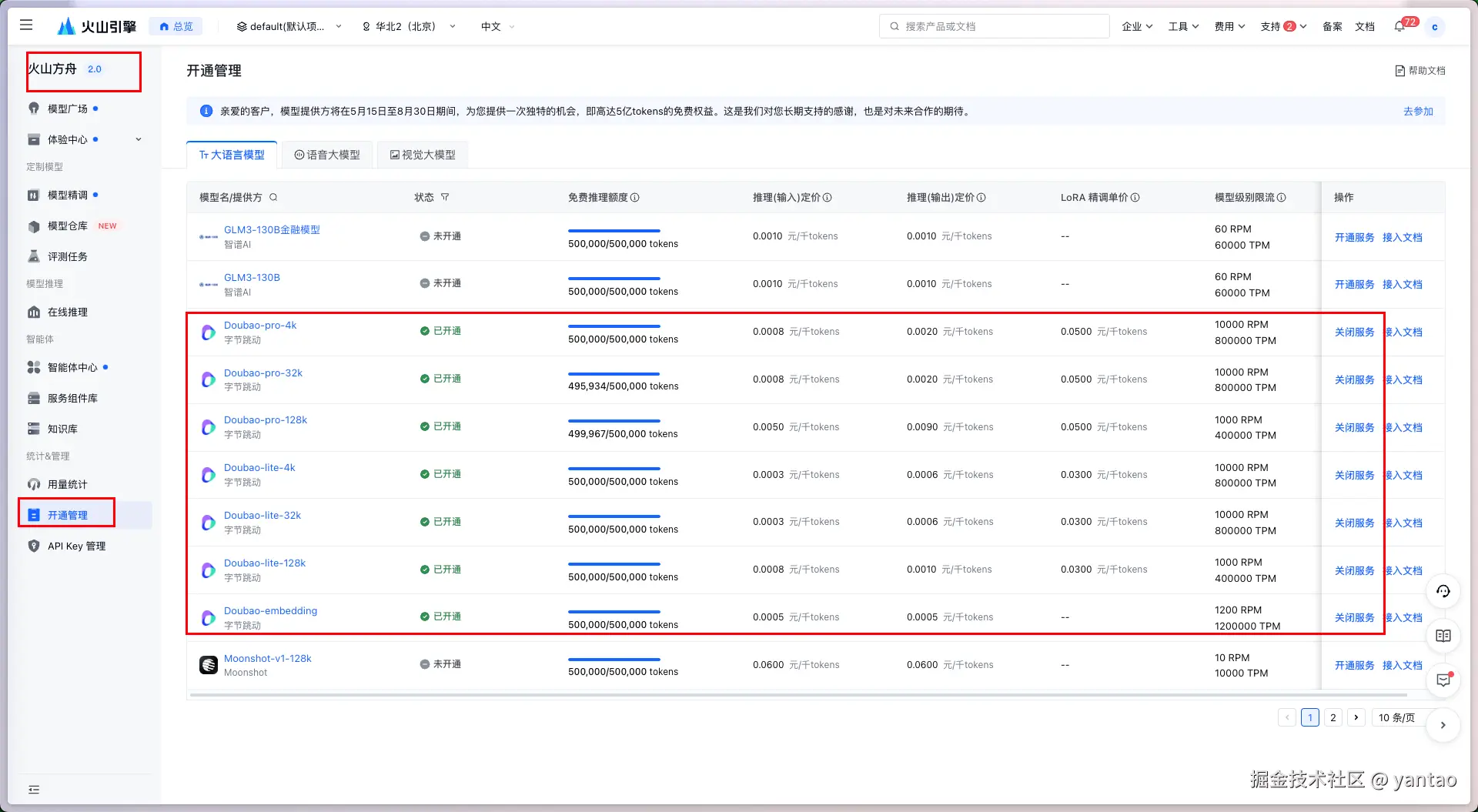Open 用量统计 in the sidebar
The image size is (1478, 812).
(x=68, y=484)
